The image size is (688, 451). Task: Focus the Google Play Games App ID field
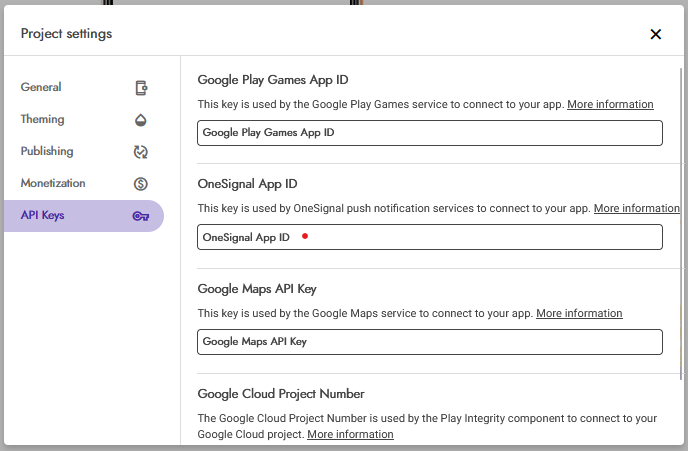click(430, 133)
